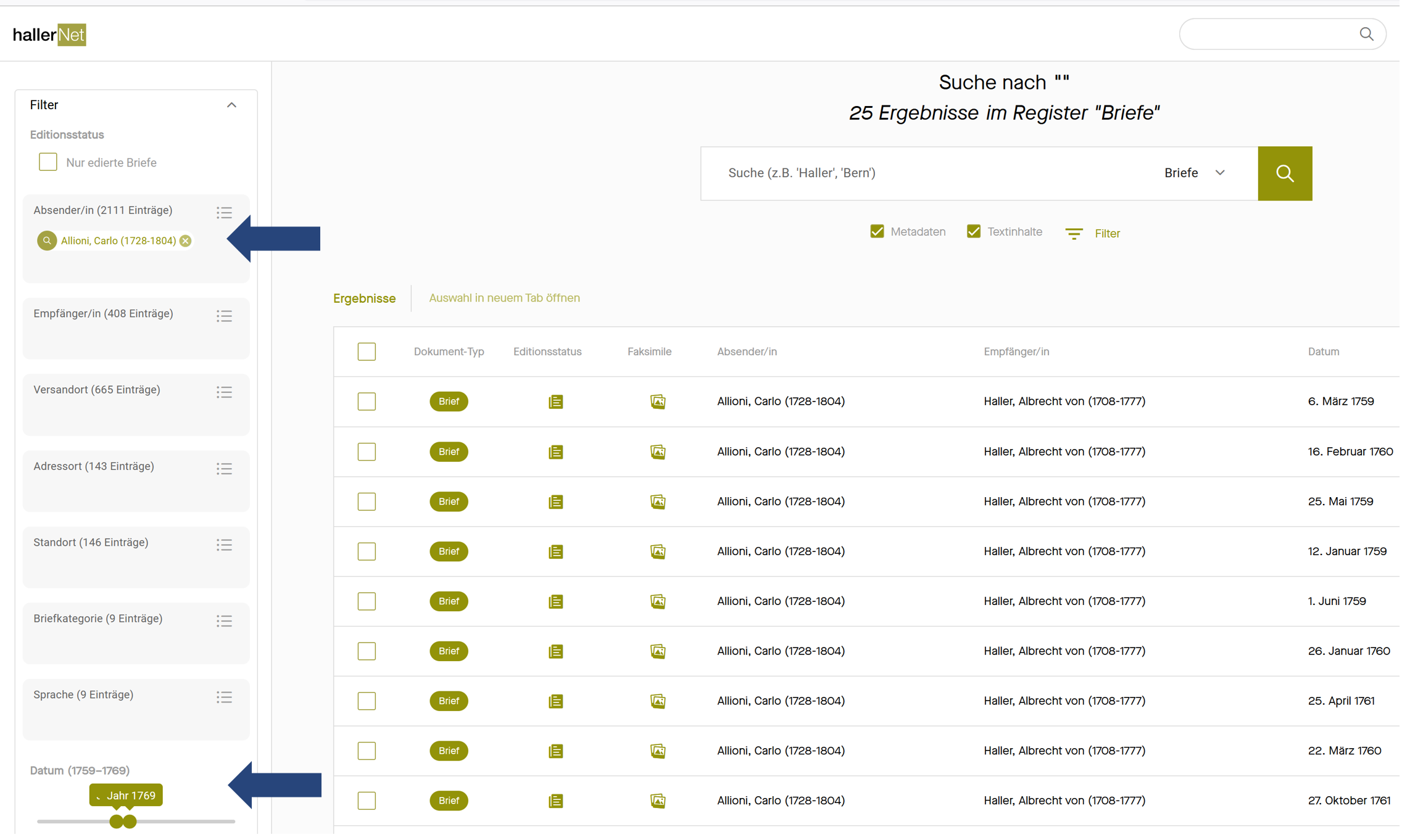This screenshot has width=1402, height=840.
Task: Open edition text icon for 25. Mai 1759
Action: click(x=555, y=502)
